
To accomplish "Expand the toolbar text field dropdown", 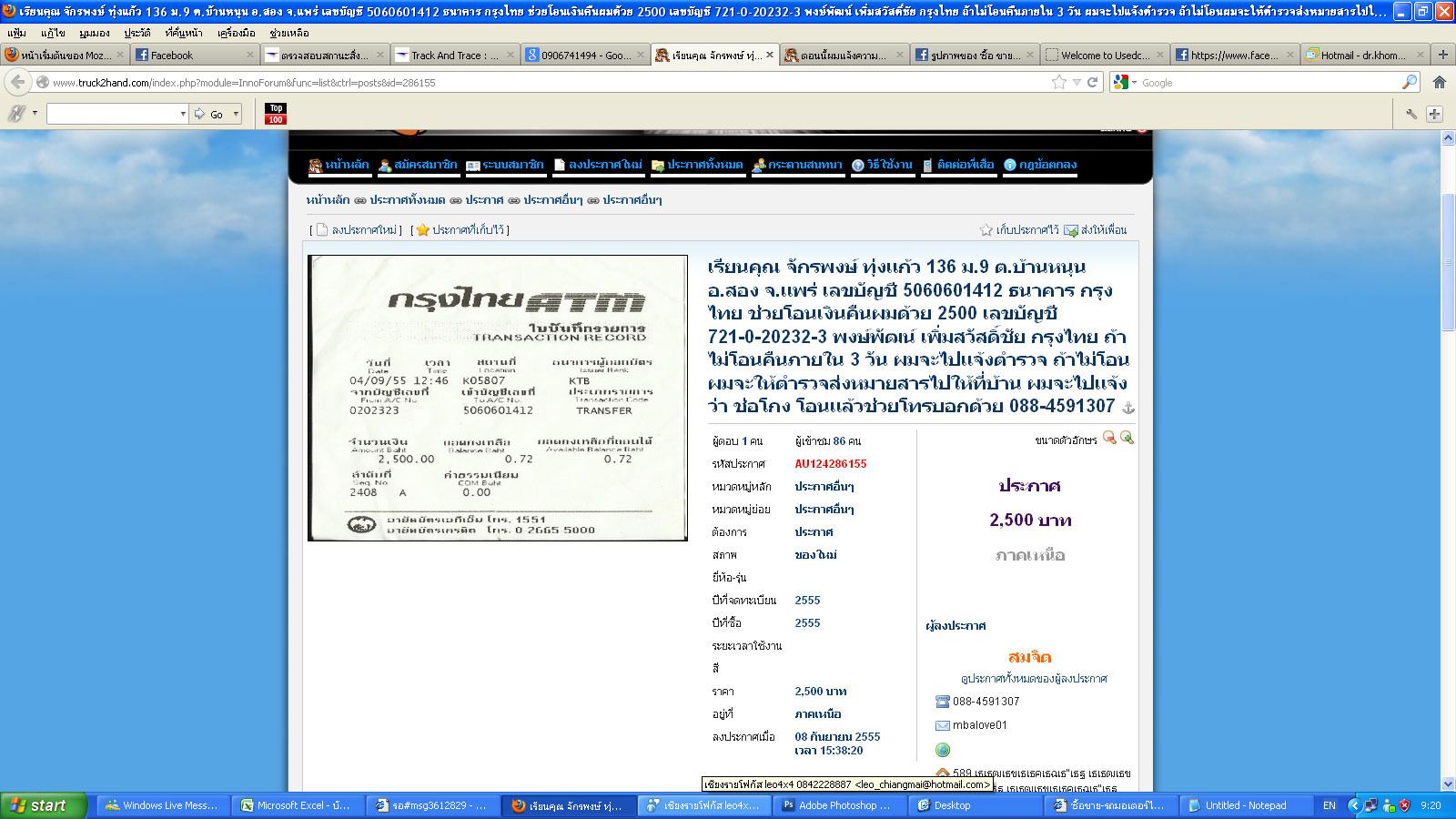I will pos(182,114).
